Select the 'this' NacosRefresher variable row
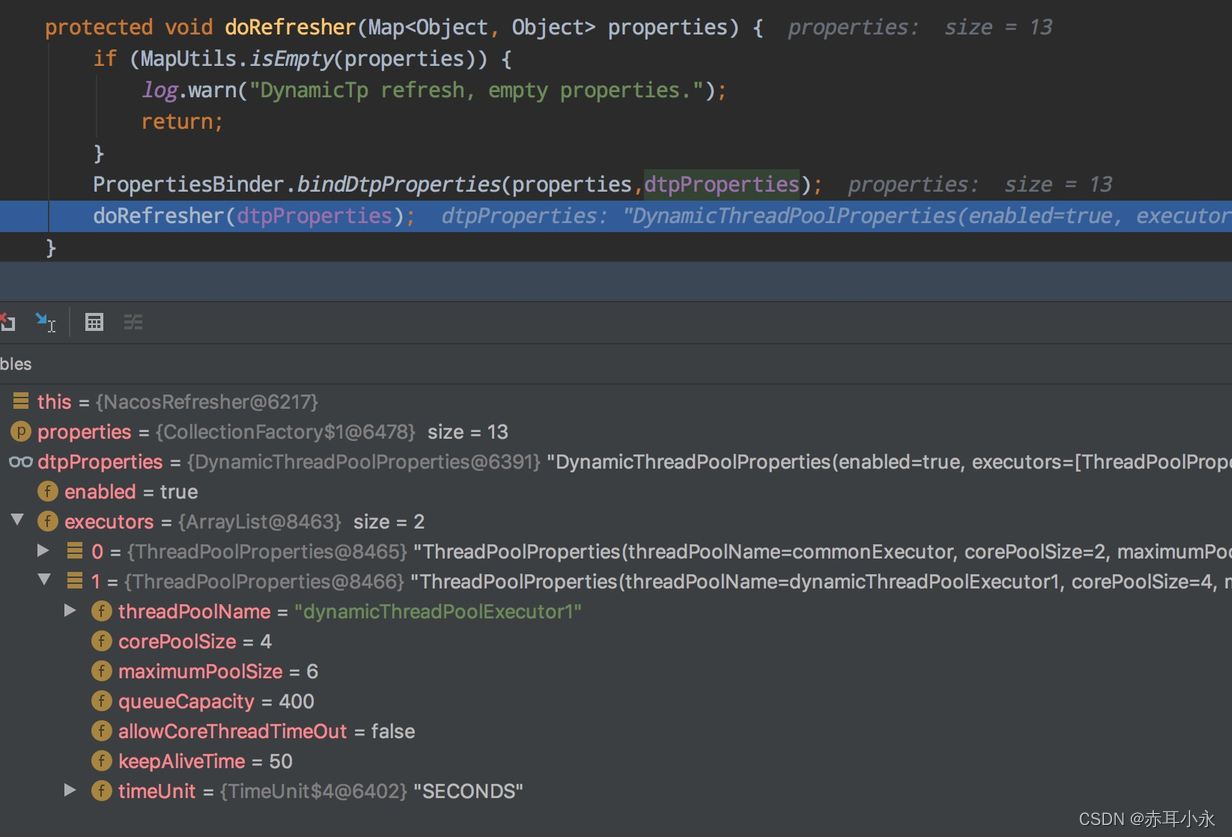The width and height of the screenshot is (1232, 838). [x=616, y=402]
